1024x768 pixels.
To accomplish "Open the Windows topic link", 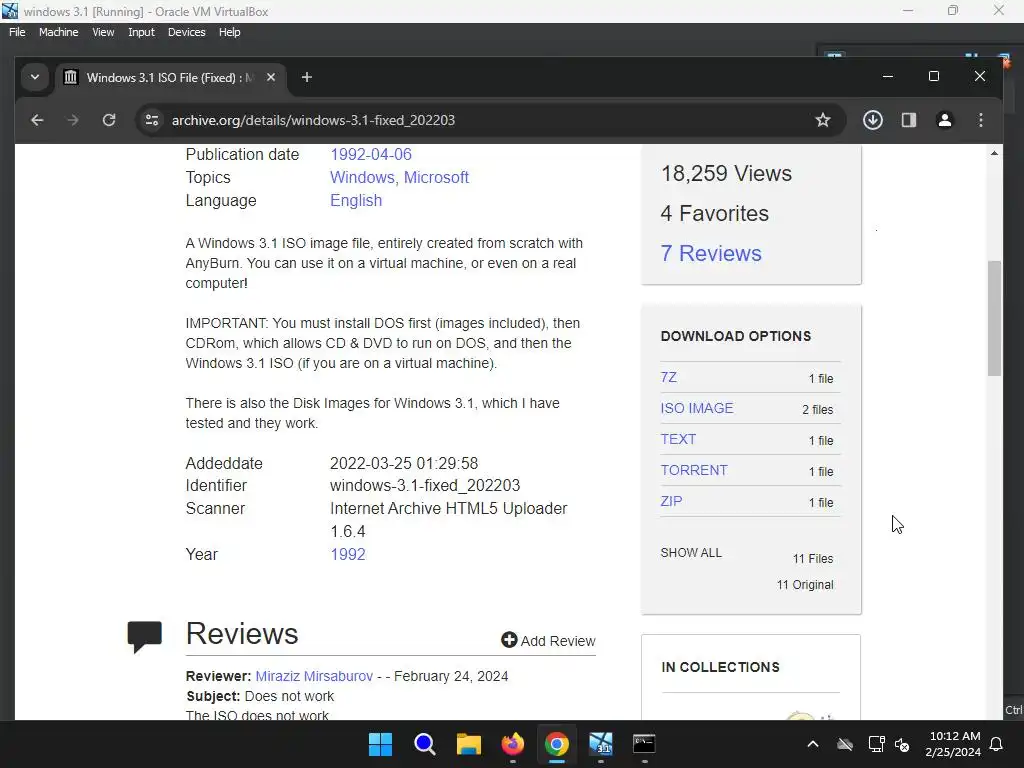I will coord(362,178).
